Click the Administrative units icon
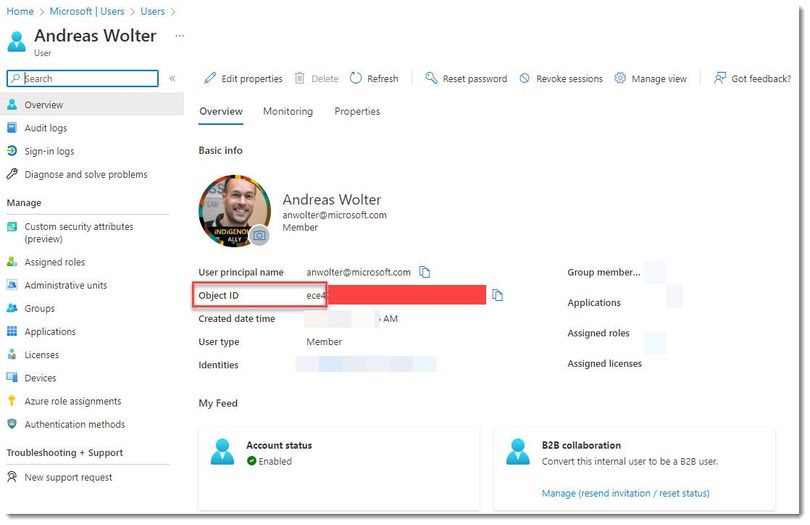 pyautogui.click(x=12, y=285)
